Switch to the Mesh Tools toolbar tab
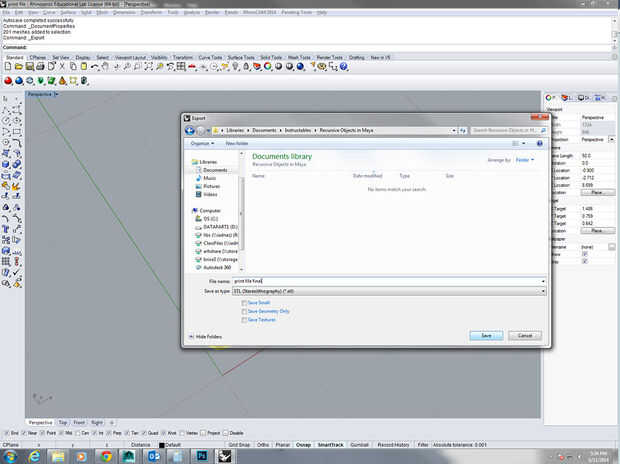The image size is (620, 464). [299, 57]
